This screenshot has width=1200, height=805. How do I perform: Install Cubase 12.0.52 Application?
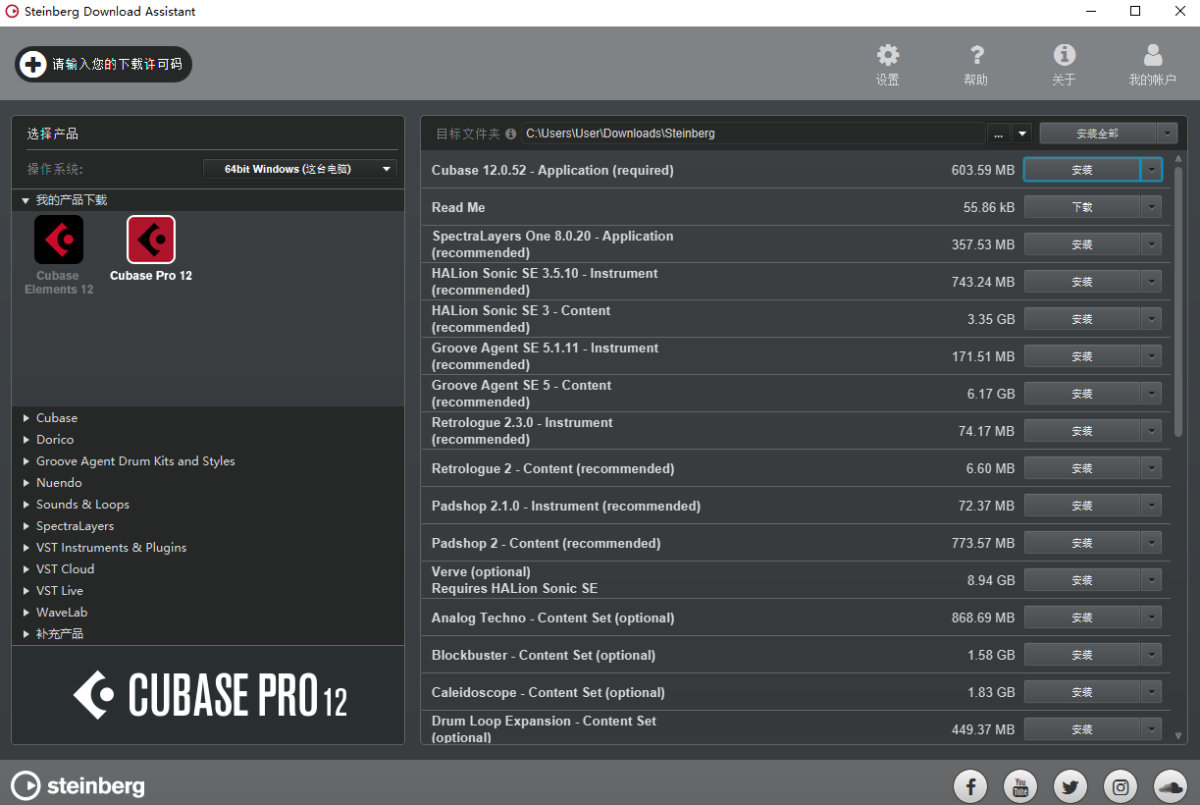click(x=1081, y=170)
